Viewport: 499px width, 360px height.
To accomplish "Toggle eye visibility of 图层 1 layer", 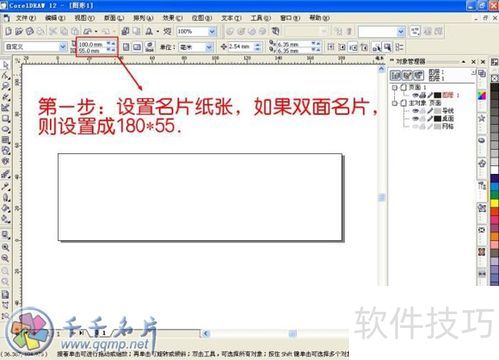I will coord(415,95).
